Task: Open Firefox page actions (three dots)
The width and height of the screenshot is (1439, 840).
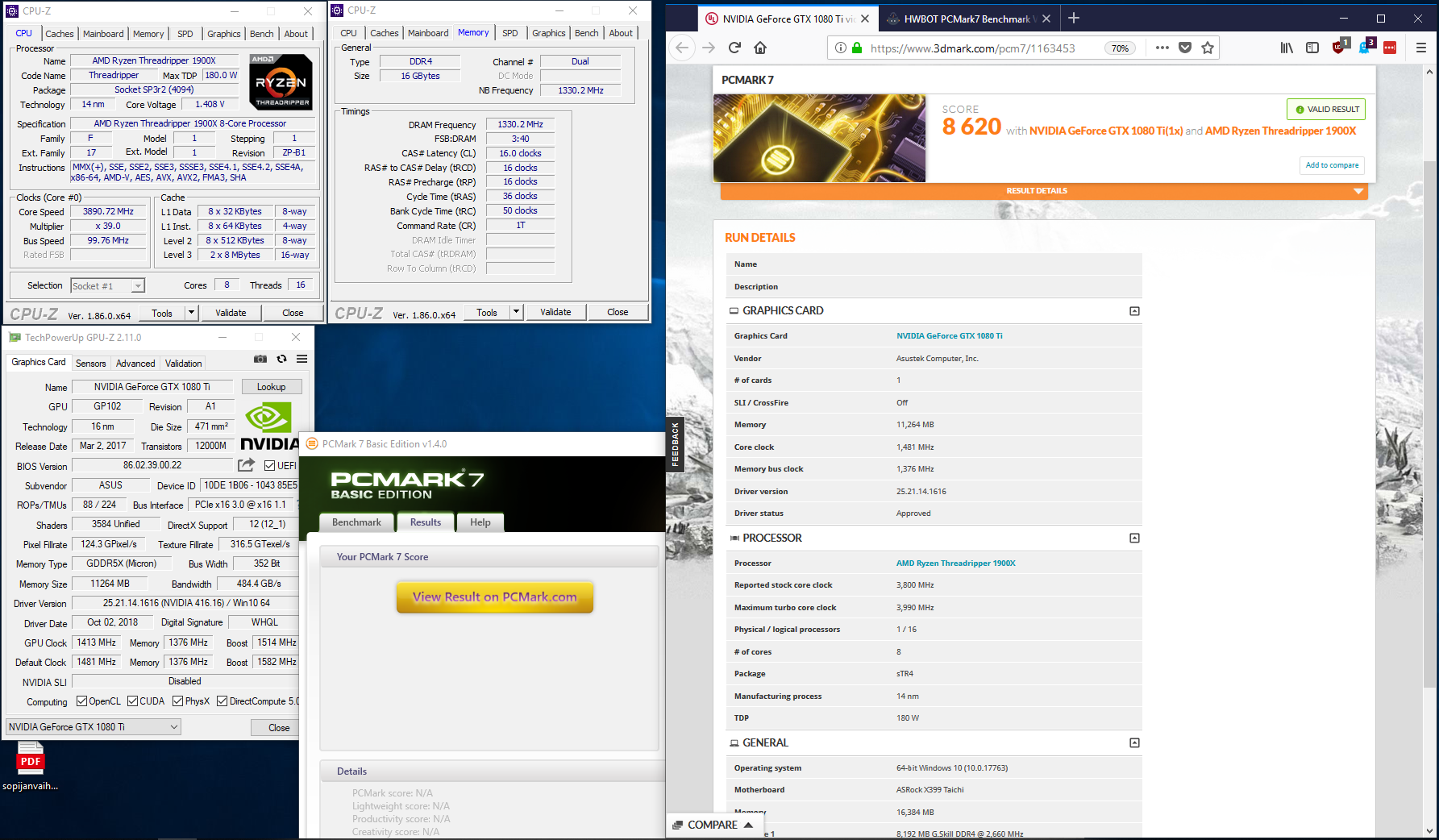Action: tap(1162, 48)
